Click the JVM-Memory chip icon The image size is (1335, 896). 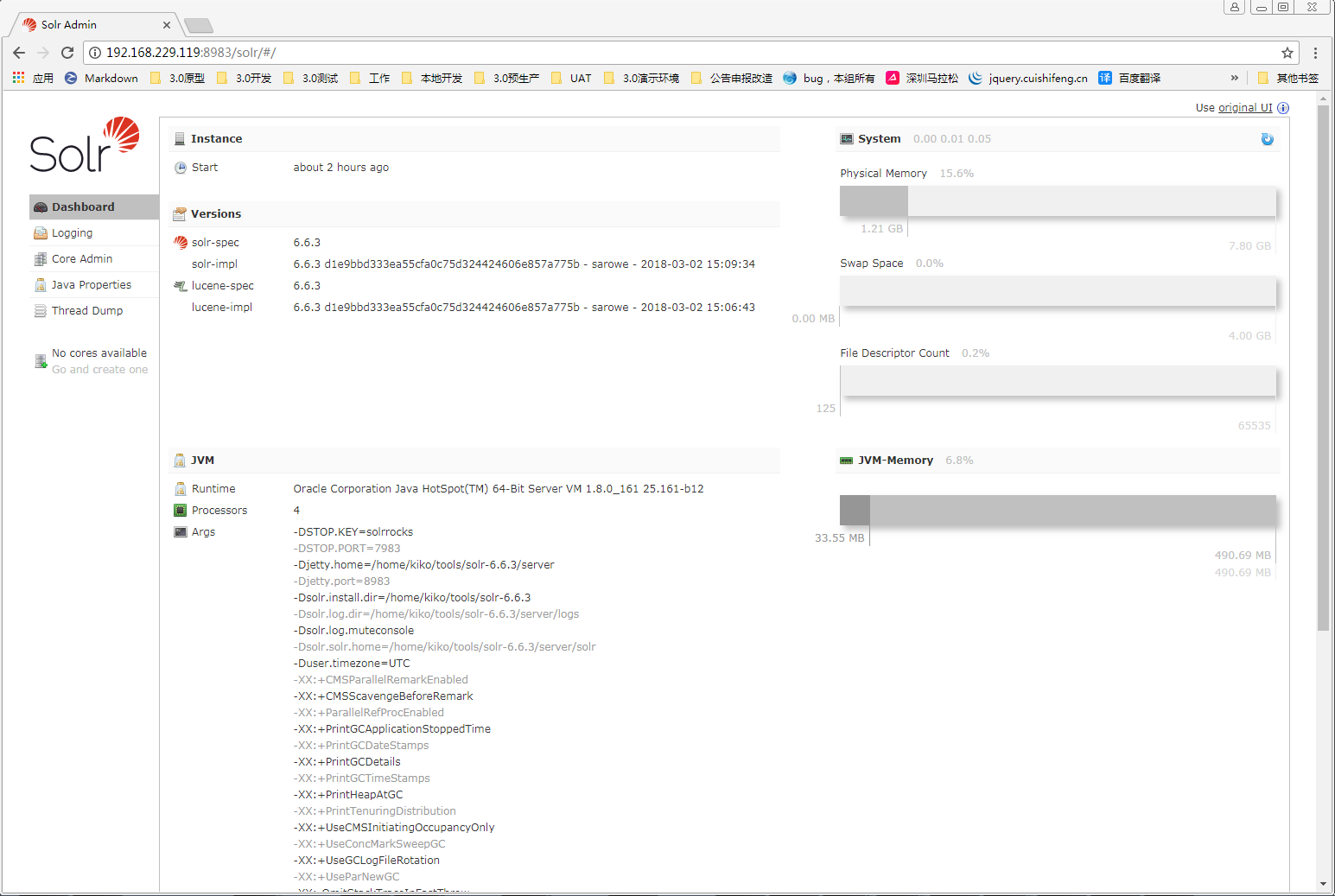(x=847, y=461)
